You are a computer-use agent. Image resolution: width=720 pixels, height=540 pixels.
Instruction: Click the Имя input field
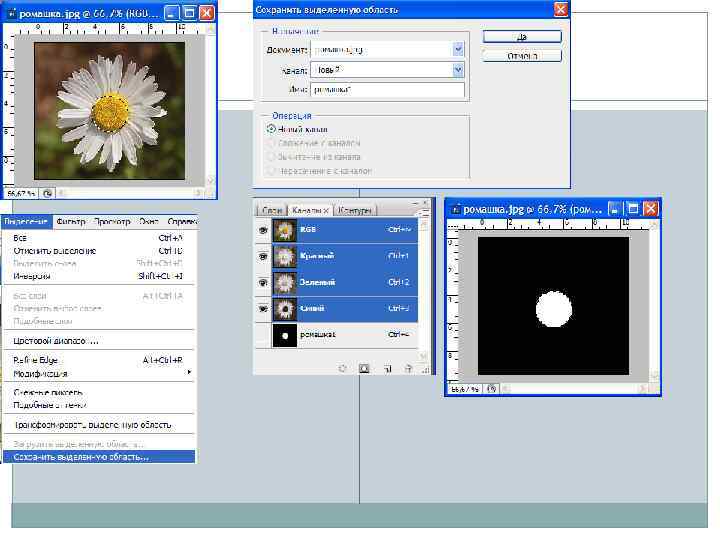pyautogui.click(x=388, y=90)
